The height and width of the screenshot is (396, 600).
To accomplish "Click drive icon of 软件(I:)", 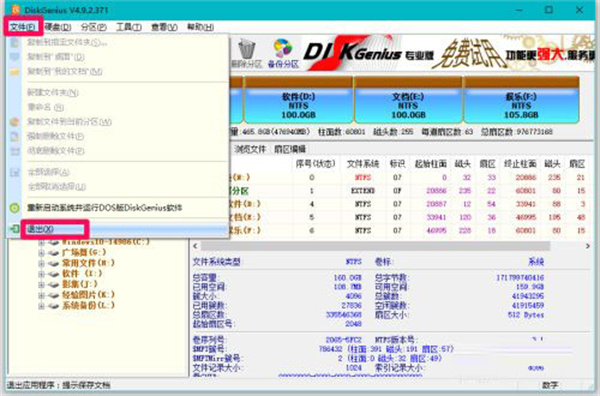I will click(54, 274).
